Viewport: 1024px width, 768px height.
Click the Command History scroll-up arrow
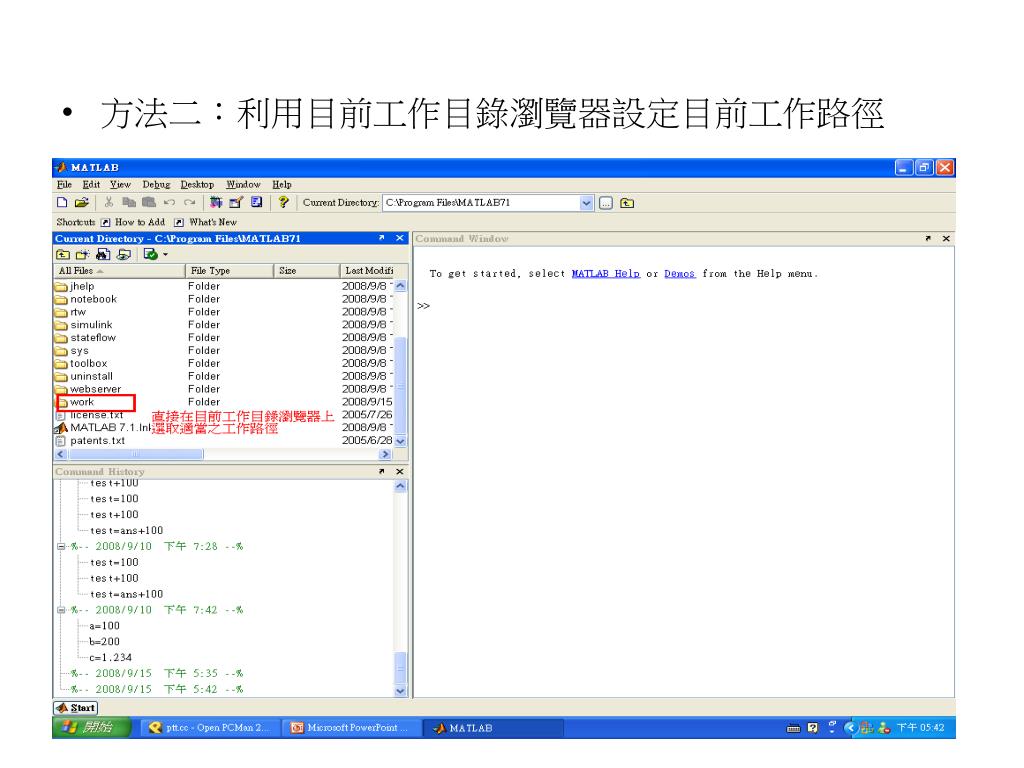(x=400, y=486)
